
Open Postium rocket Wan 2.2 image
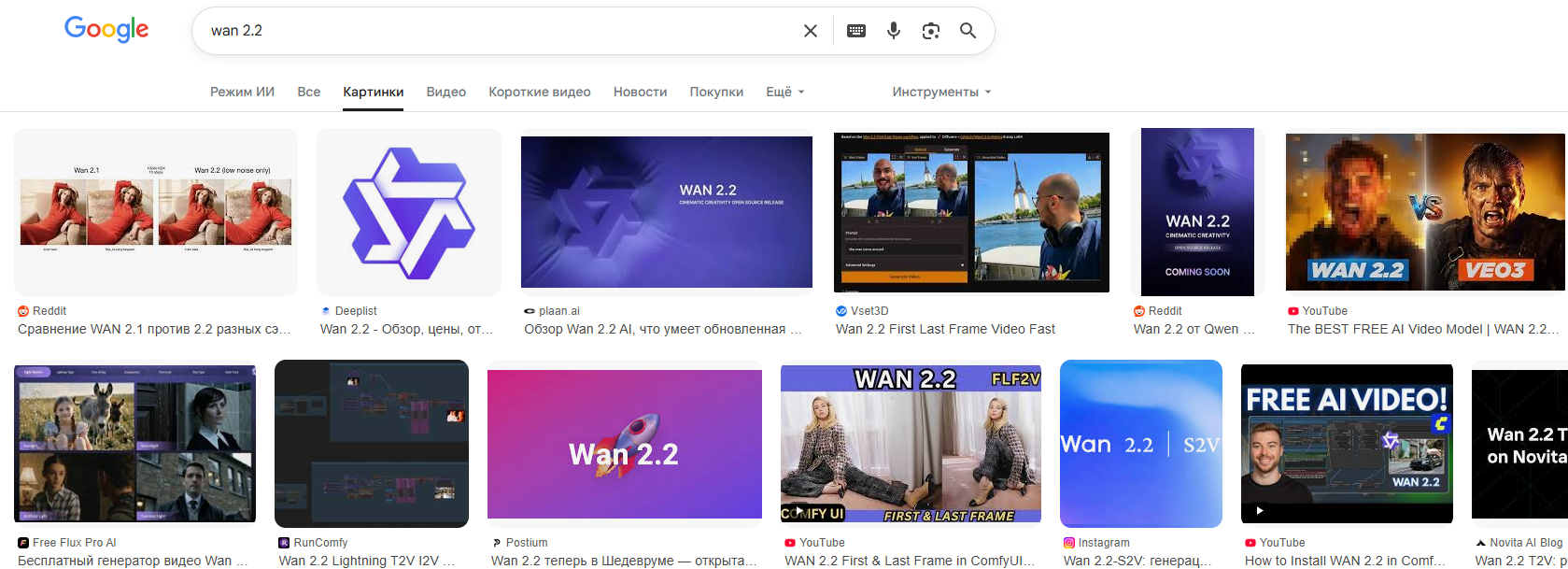tap(625, 444)
